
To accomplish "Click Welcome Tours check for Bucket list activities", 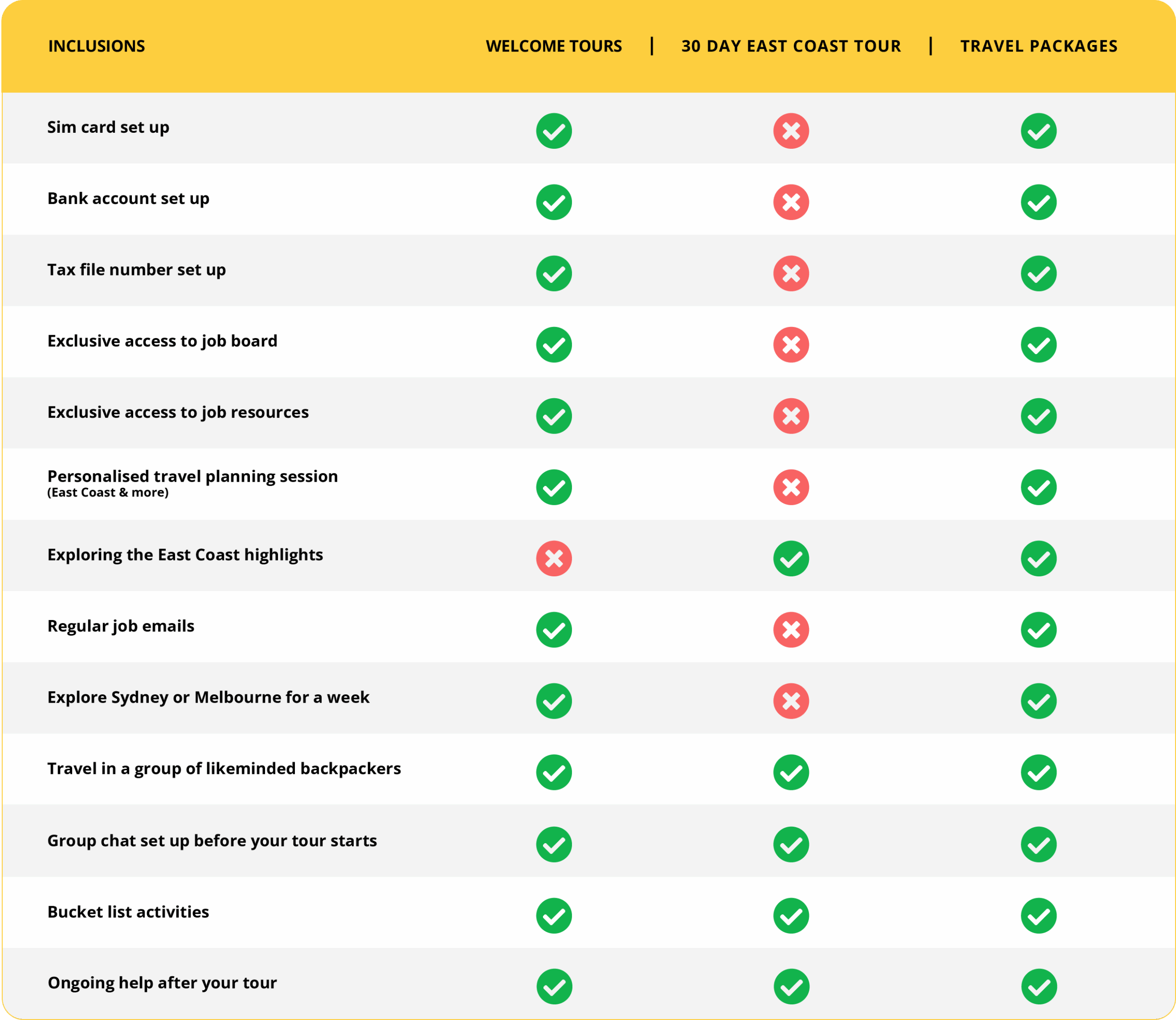I will 553,915.
